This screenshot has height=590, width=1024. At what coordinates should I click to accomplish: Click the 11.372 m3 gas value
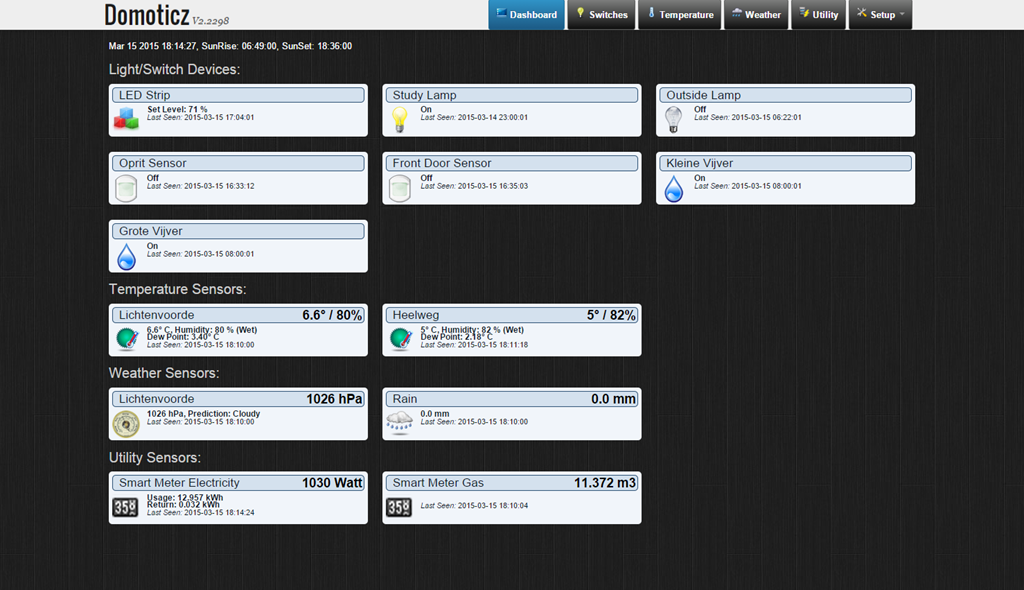605,483
